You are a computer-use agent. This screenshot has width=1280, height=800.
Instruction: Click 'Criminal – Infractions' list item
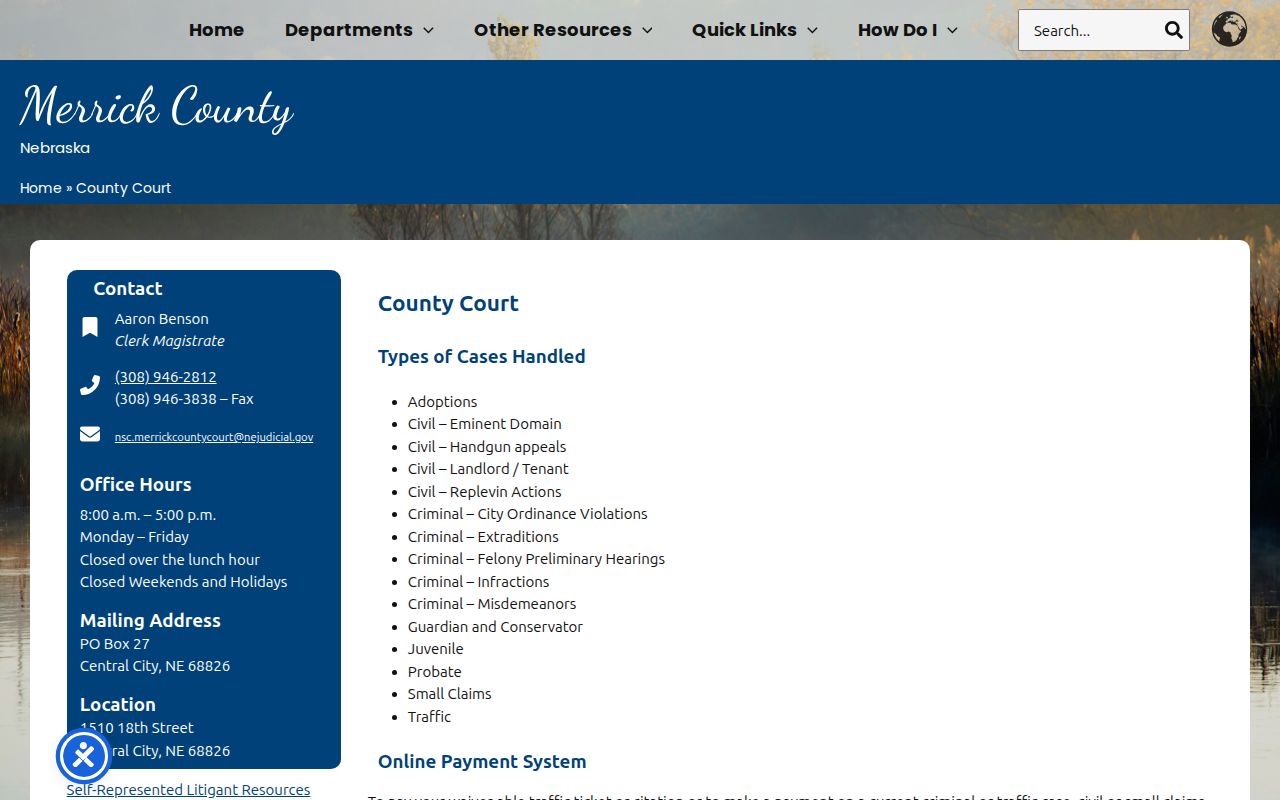pos(479,582)
